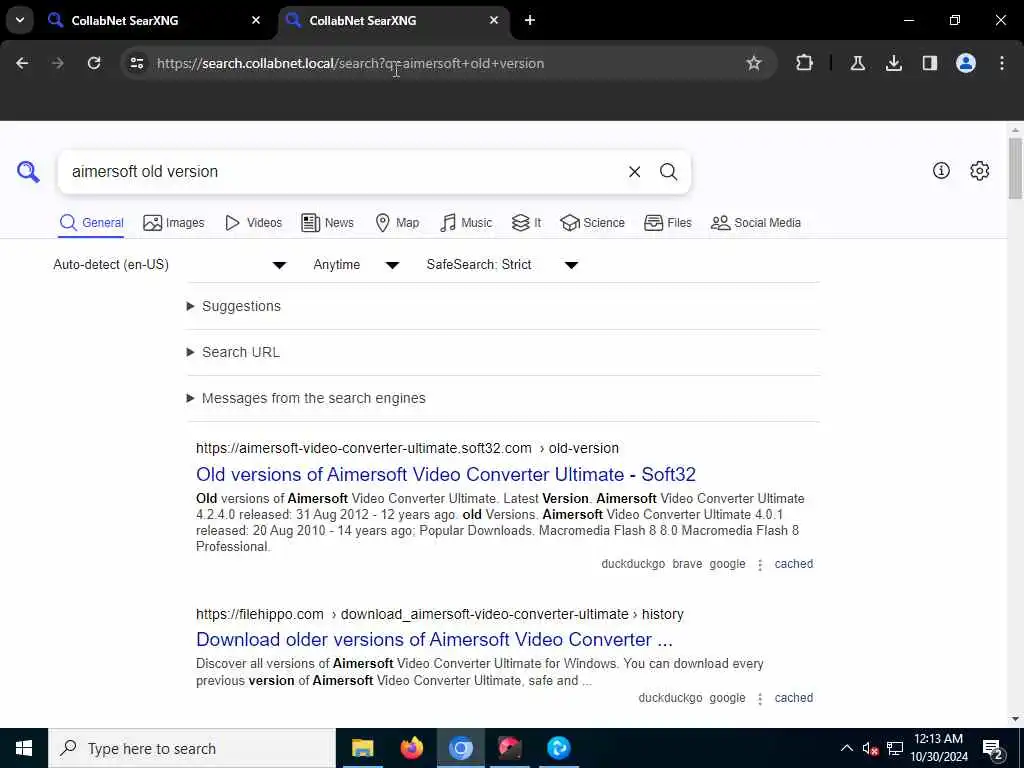
Task: Click the page vertical scrollbar thumb
Action: [1014, 168]
